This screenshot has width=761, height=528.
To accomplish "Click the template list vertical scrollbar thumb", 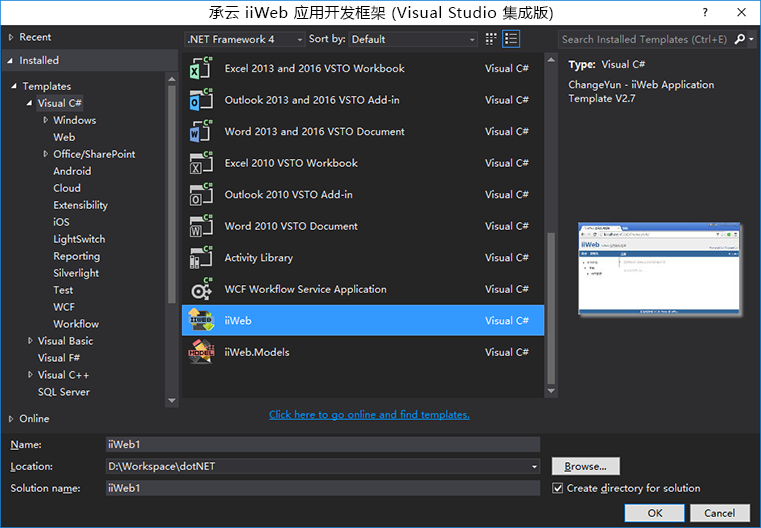I will click(x=551, y=309).
